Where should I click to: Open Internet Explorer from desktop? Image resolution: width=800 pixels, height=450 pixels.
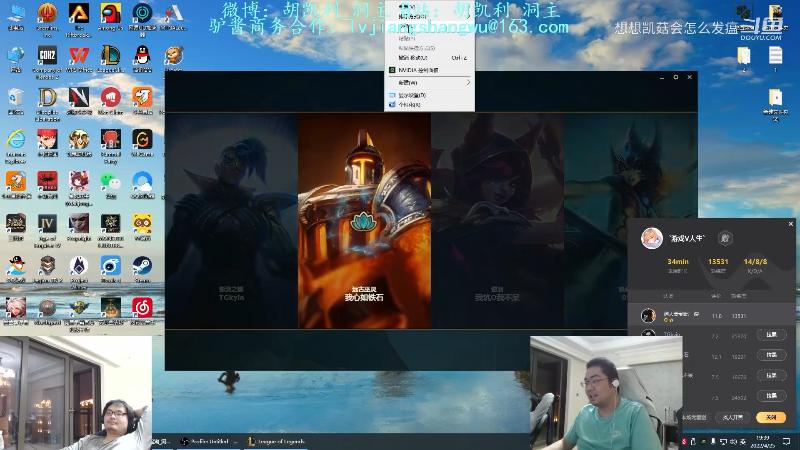pyautogui.click(x=16, y=146)
